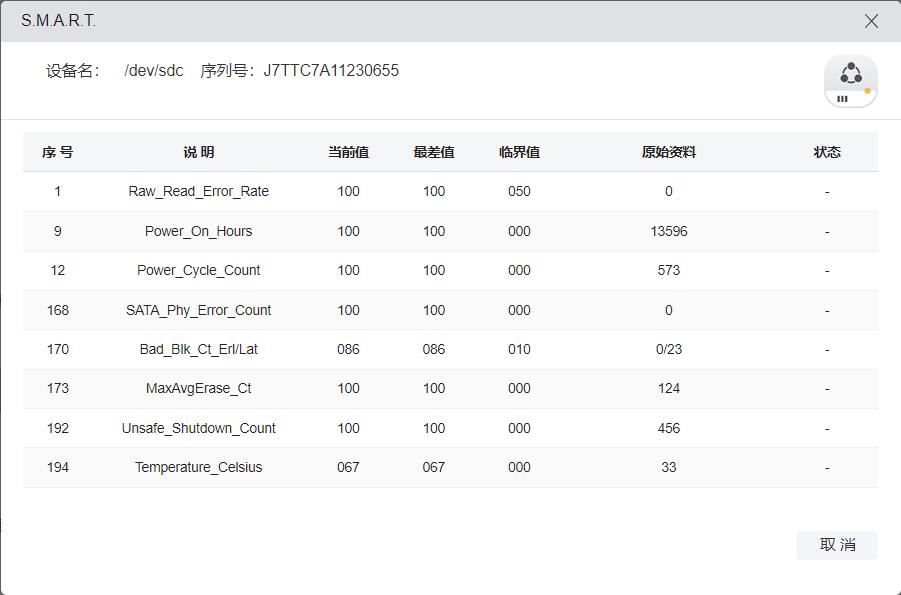Screen dimensions: 901x595
Task: Select the Bad_Blk_Ct_Erl/Lat attribute
Action: click(198, 349)
